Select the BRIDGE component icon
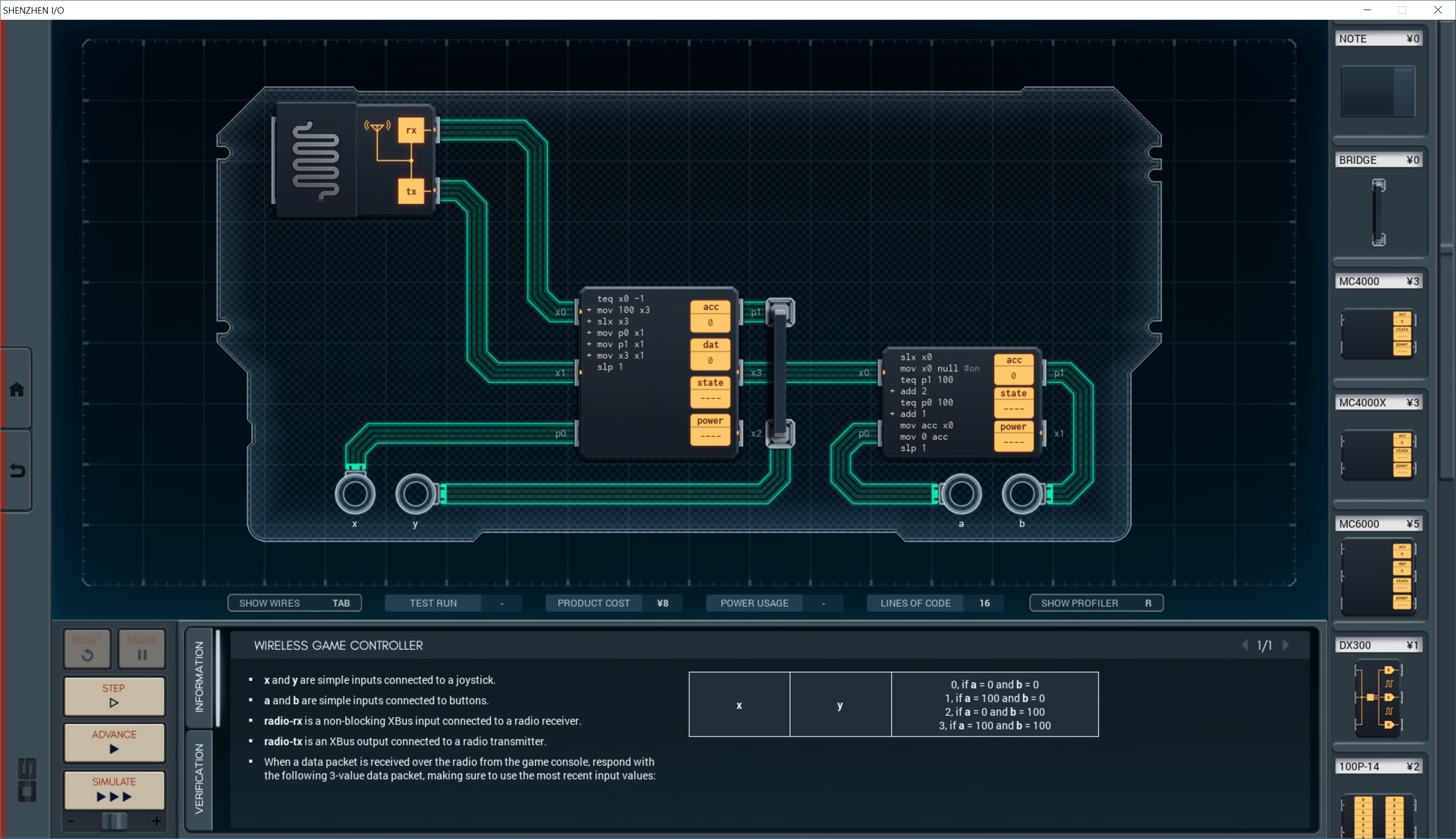This screenshot has width=1456, height=839. coord(1378,212)
